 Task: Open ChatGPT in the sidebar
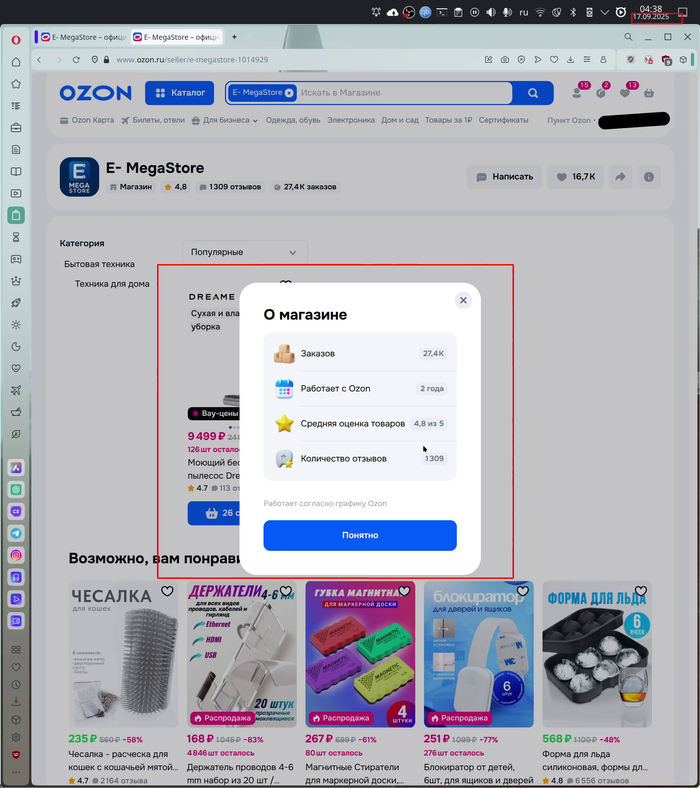16,489
